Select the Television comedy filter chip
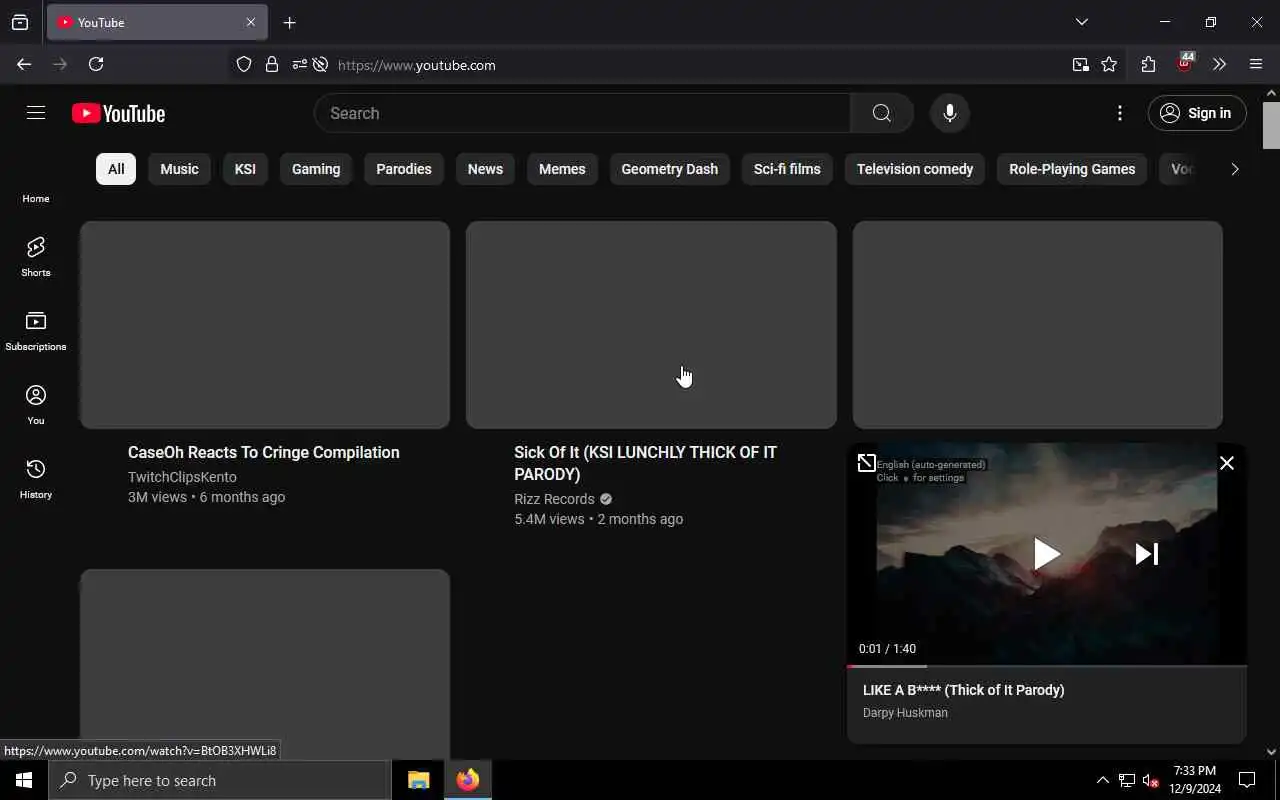 [915, 169]
